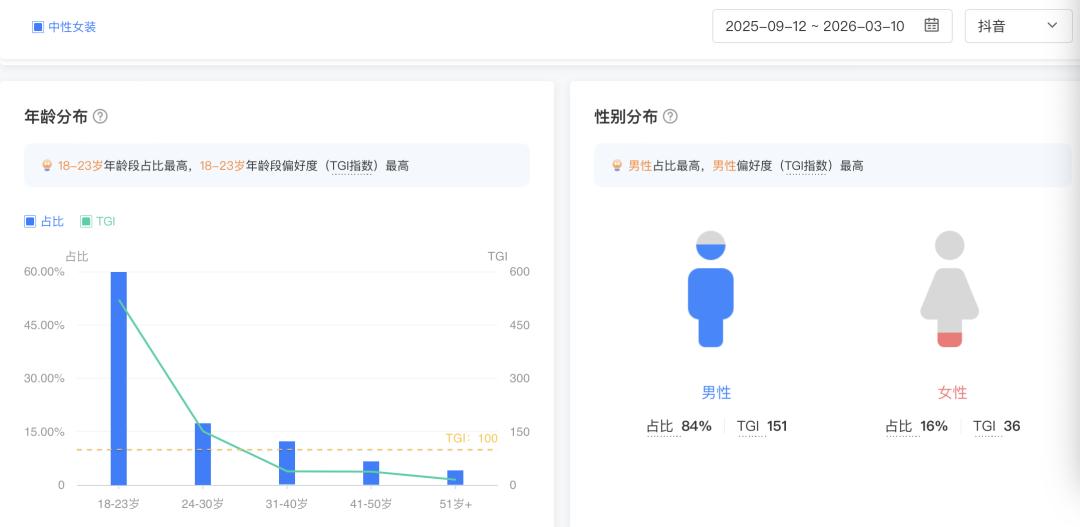Click the gray female figure icon

[949, 290]
